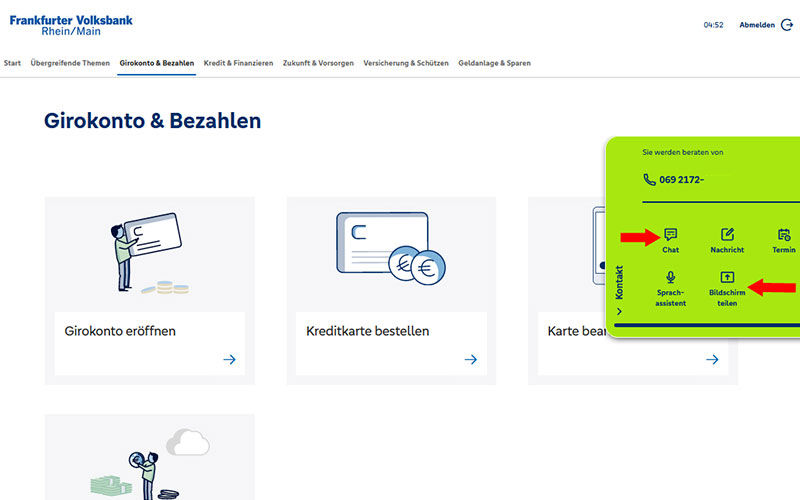Open the Start menu item
800x500 pixels.
(12, 63)
